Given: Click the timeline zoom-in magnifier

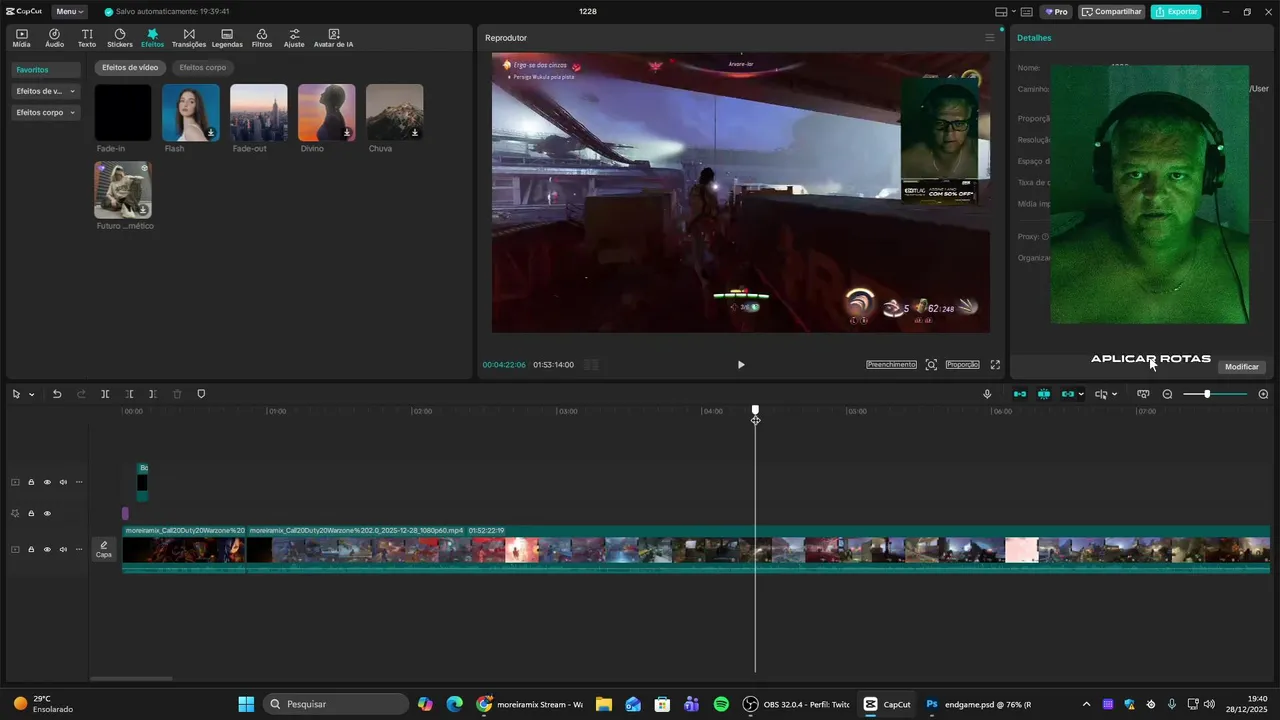Looking at the screenshot, I should (1263, 394).
